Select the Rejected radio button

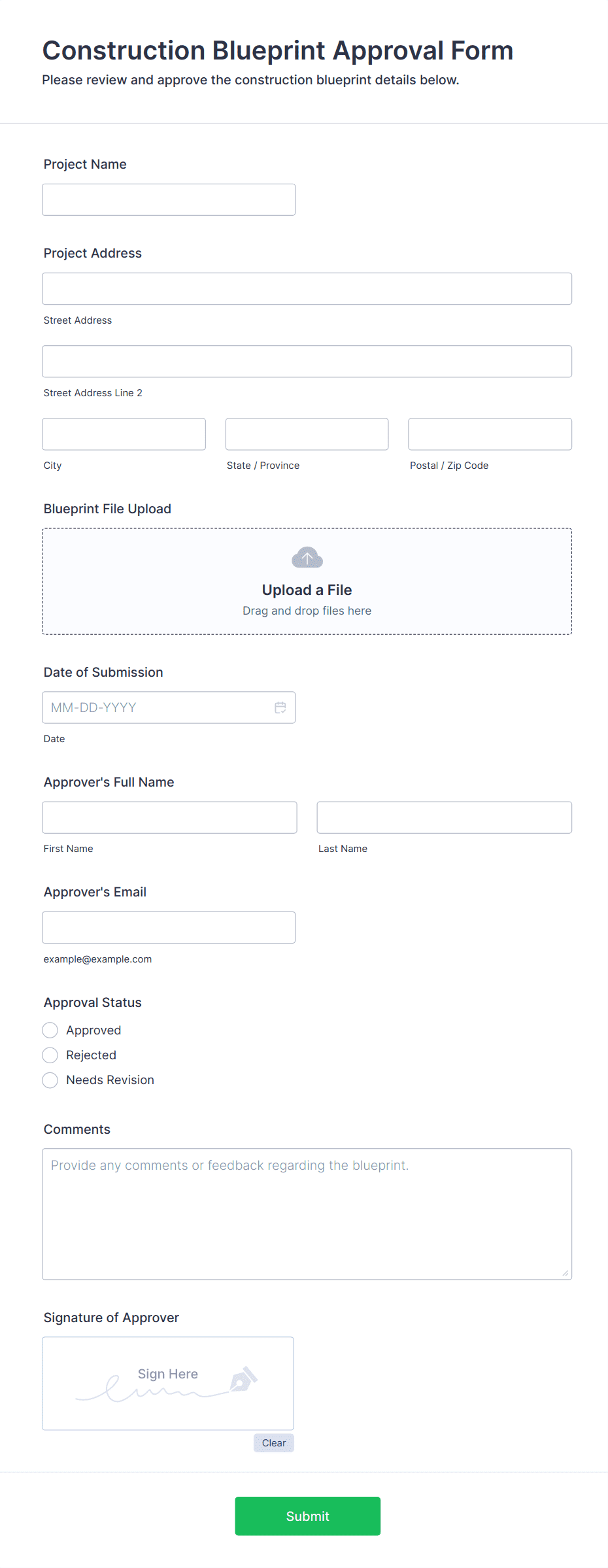tap(50, 1055)
